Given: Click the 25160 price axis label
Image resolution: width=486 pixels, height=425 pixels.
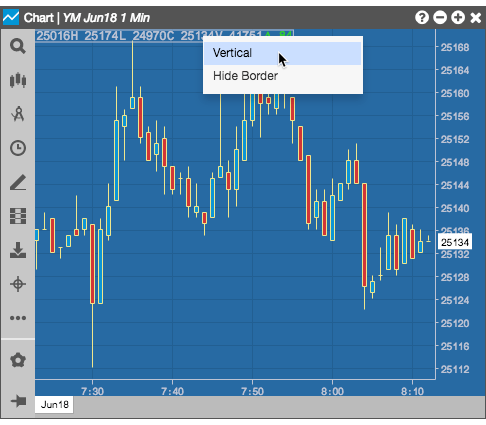Looking at the screenshot, I should 455,93.
